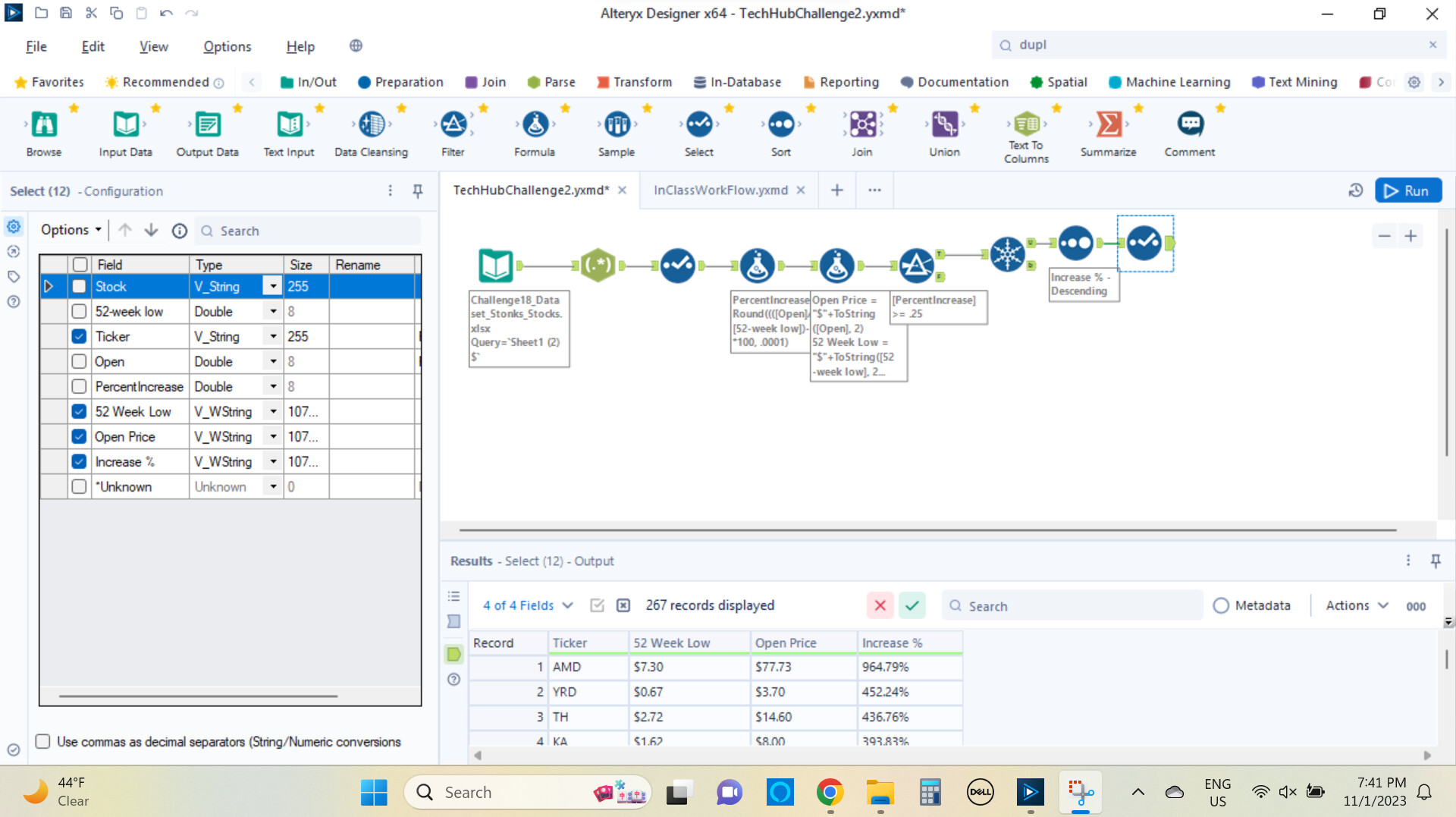
Task: Choose the Summarize tool icon
Action: point(1109,124)
